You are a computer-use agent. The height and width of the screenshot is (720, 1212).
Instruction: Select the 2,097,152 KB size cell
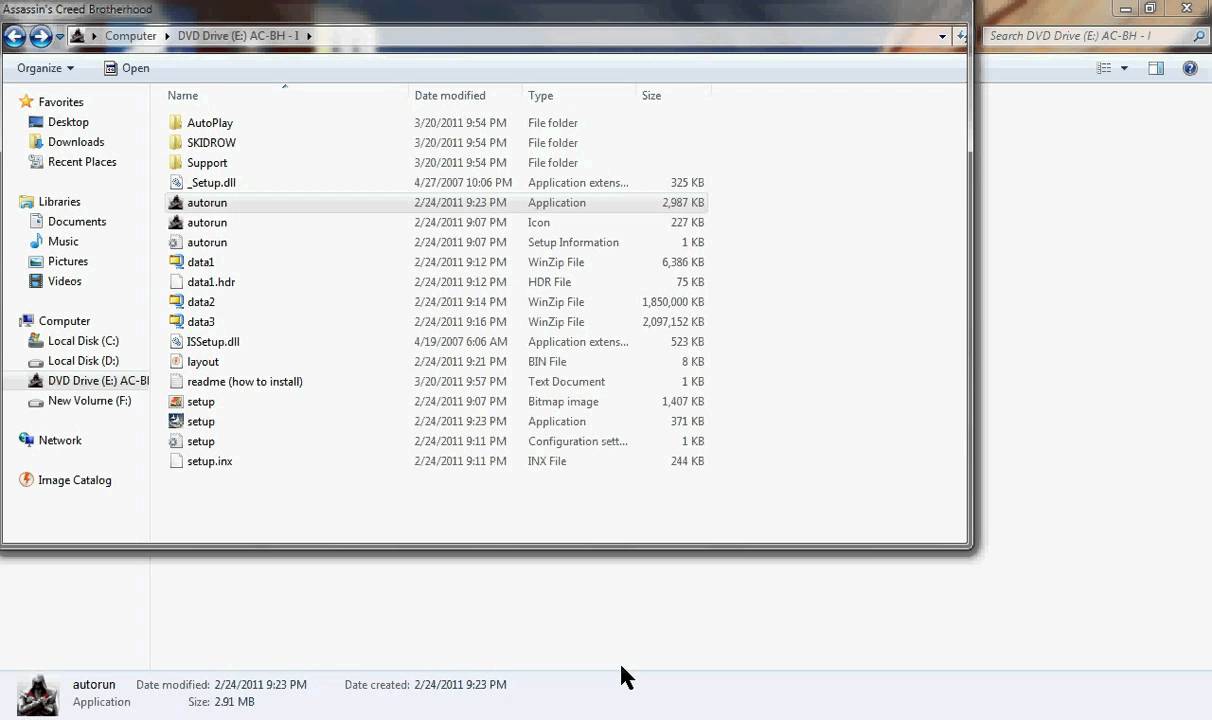coord(673,322)
